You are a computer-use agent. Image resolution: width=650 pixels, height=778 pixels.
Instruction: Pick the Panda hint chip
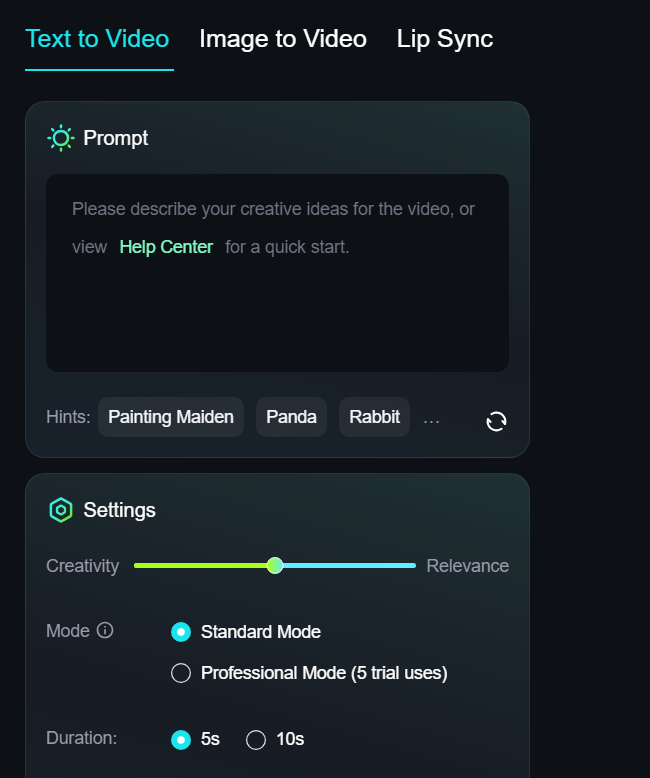pyautogui.click(x=291, y=417)
